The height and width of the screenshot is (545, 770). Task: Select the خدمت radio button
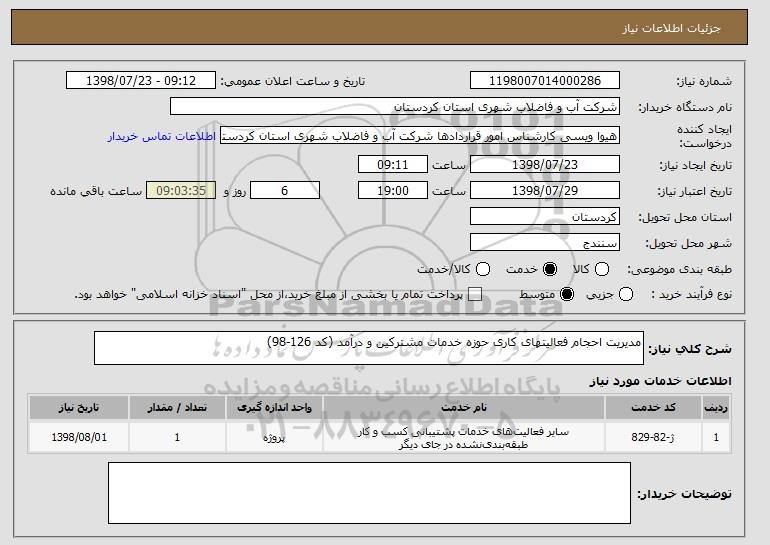(550, 269)
